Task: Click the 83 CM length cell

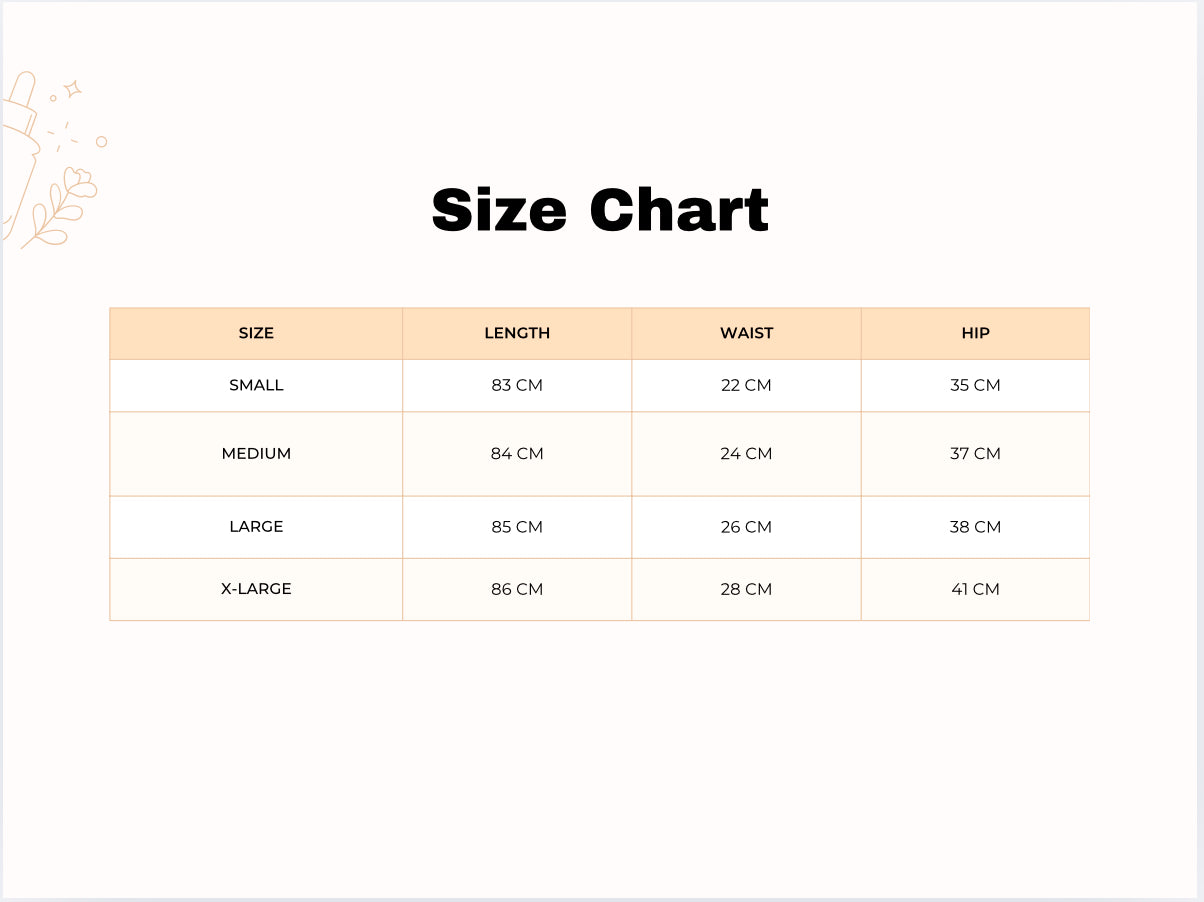Action: pos(517,385)
